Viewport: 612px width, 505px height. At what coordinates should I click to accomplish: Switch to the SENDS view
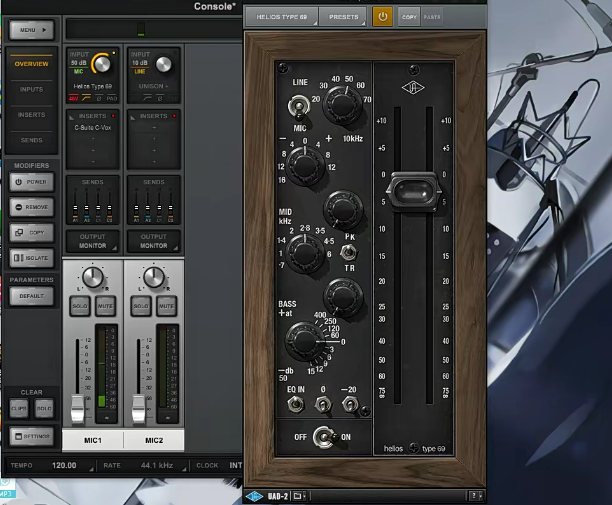[x=32, y=140]
